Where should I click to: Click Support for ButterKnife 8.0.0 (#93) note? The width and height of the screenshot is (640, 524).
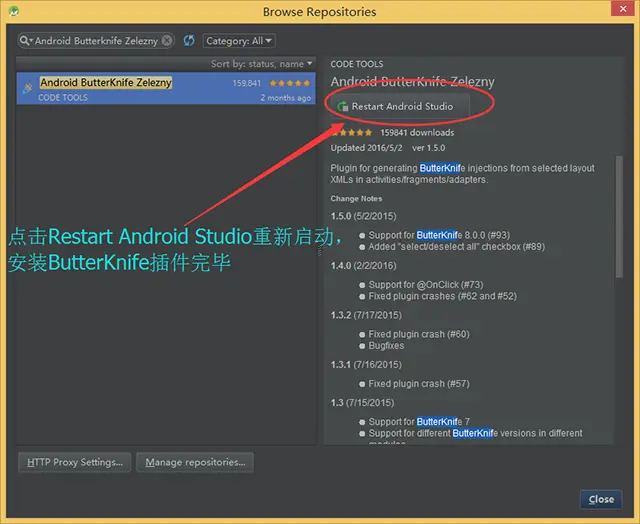439,235
